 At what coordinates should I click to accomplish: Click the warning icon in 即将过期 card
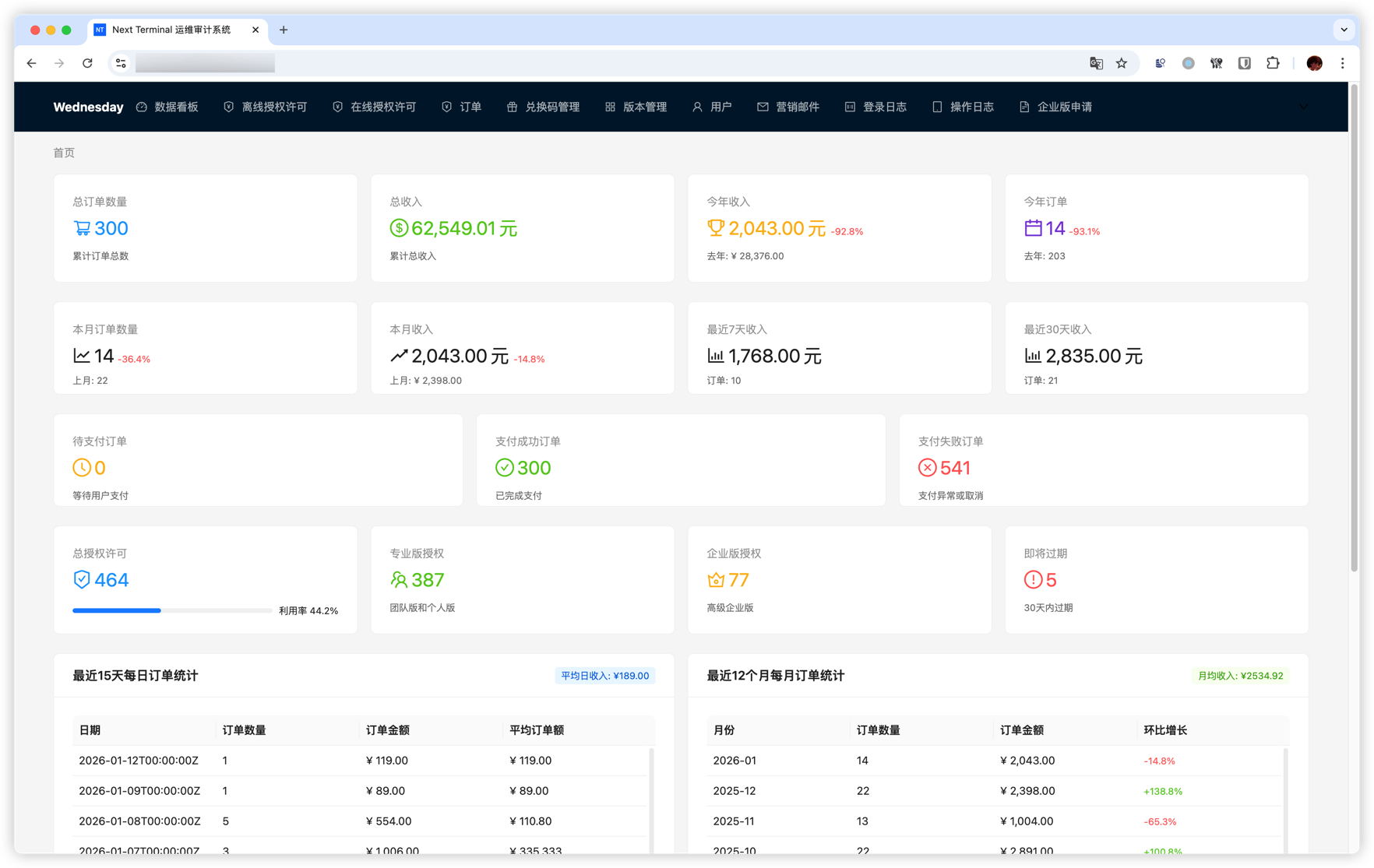point(1033,580)
